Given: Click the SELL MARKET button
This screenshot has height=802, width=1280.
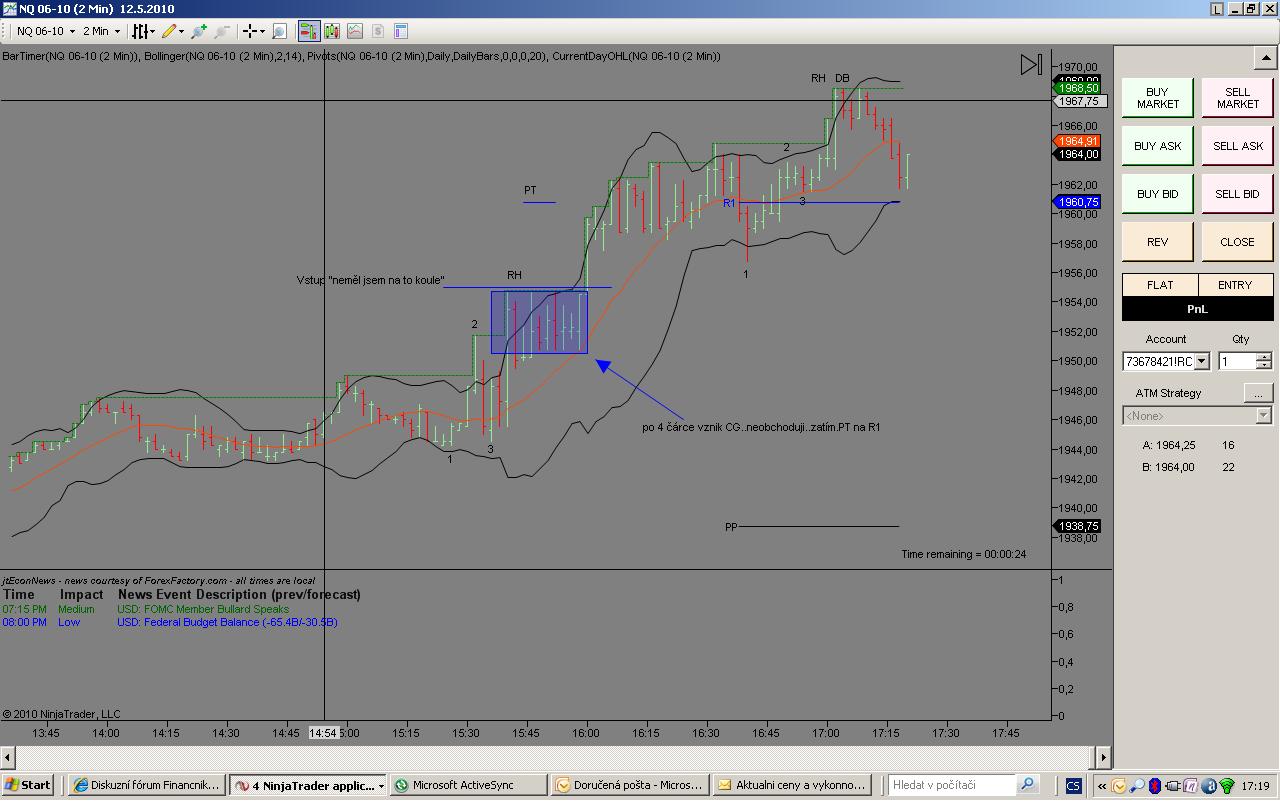Looking at the screenshot, I should pyautogui.click(x=1237, y=98).
